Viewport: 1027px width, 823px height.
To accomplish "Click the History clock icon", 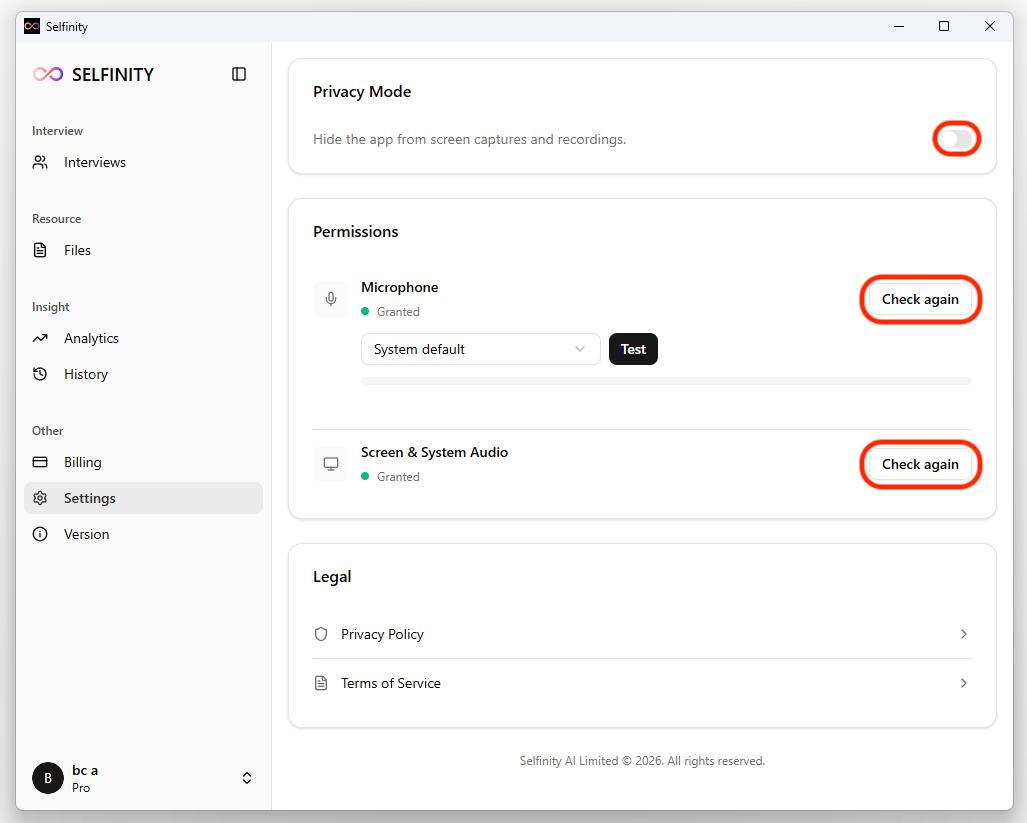I will click(40, 374).
